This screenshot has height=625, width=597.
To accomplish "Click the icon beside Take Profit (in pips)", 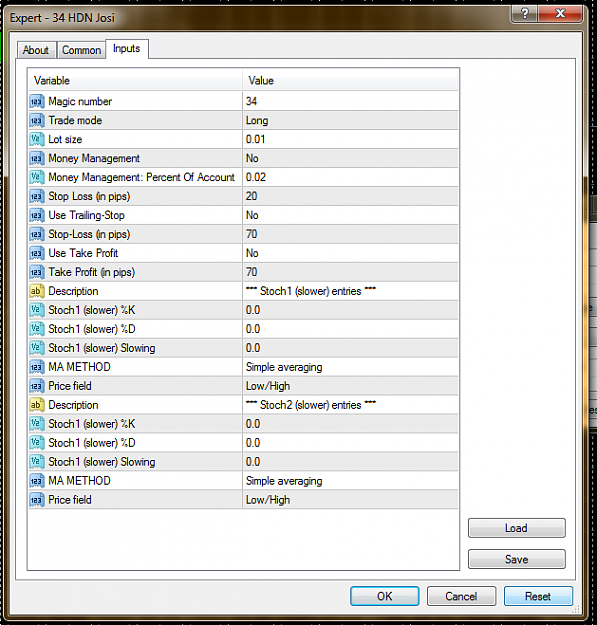I will [36, 272].
